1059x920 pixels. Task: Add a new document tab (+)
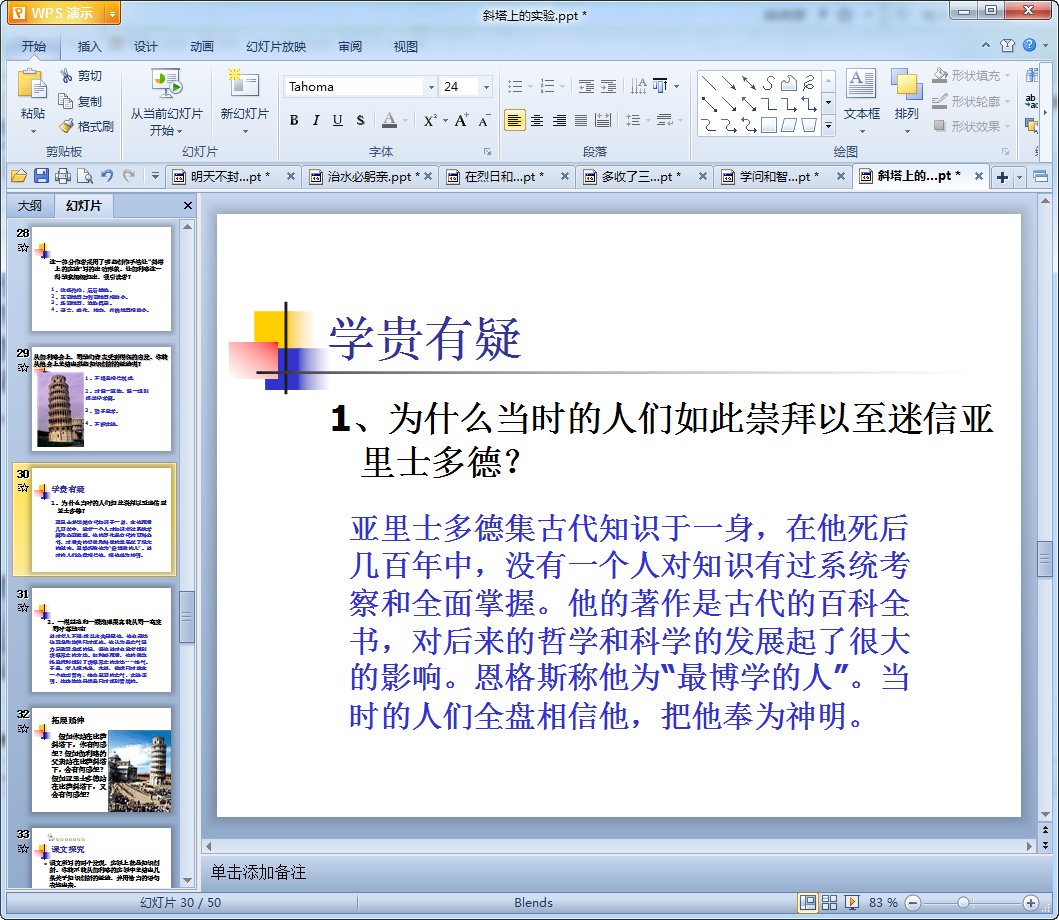tap(1002, 177)
